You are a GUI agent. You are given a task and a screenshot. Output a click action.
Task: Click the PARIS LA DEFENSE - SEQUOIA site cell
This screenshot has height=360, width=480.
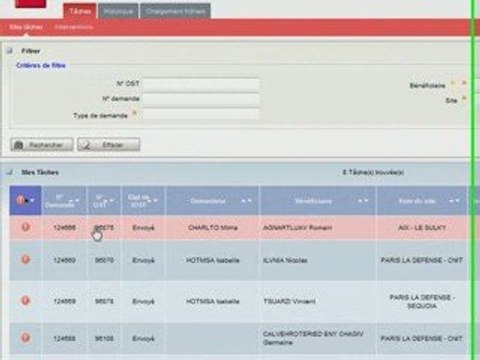pos(422,301)
